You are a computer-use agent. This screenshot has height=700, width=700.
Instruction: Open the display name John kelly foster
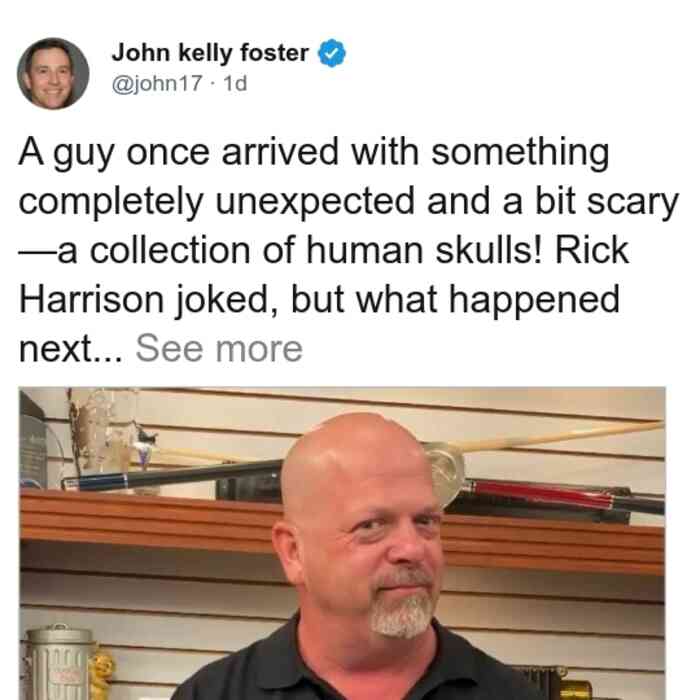(210, 53)
